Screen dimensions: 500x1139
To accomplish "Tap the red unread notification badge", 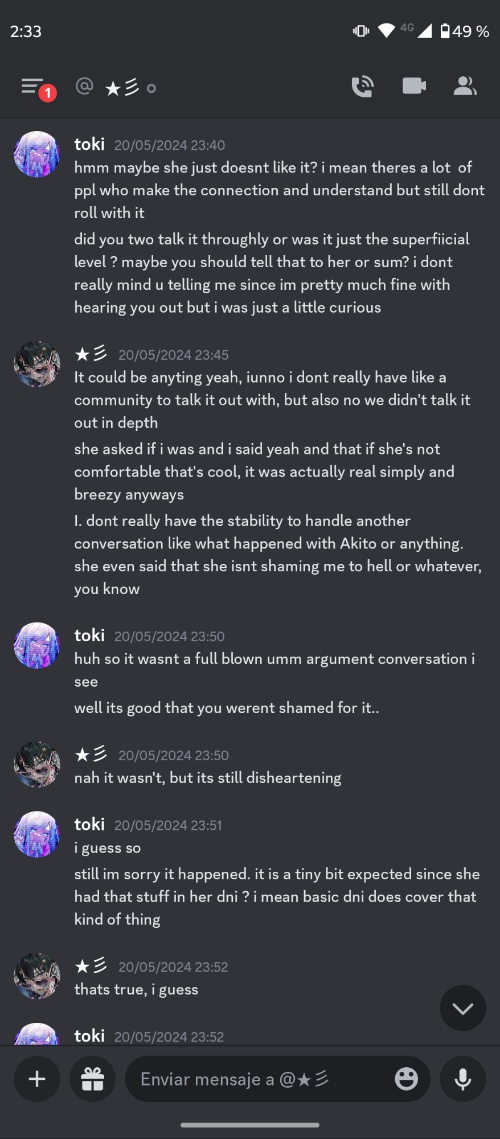I will point(48,93).
